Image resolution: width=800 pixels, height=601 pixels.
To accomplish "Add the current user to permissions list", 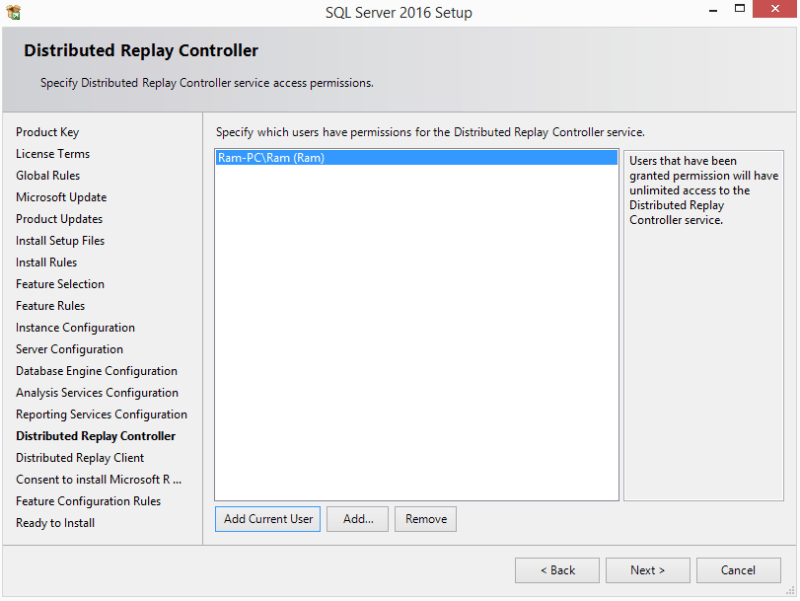I will tap(268, 519).
